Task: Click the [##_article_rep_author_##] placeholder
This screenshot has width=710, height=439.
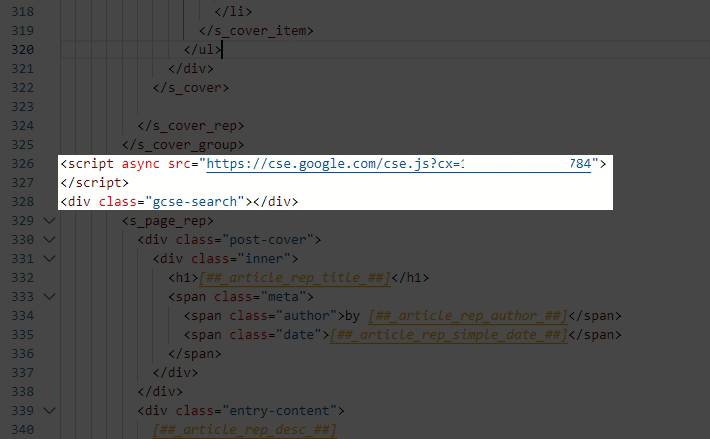Action: coord(468,316)
